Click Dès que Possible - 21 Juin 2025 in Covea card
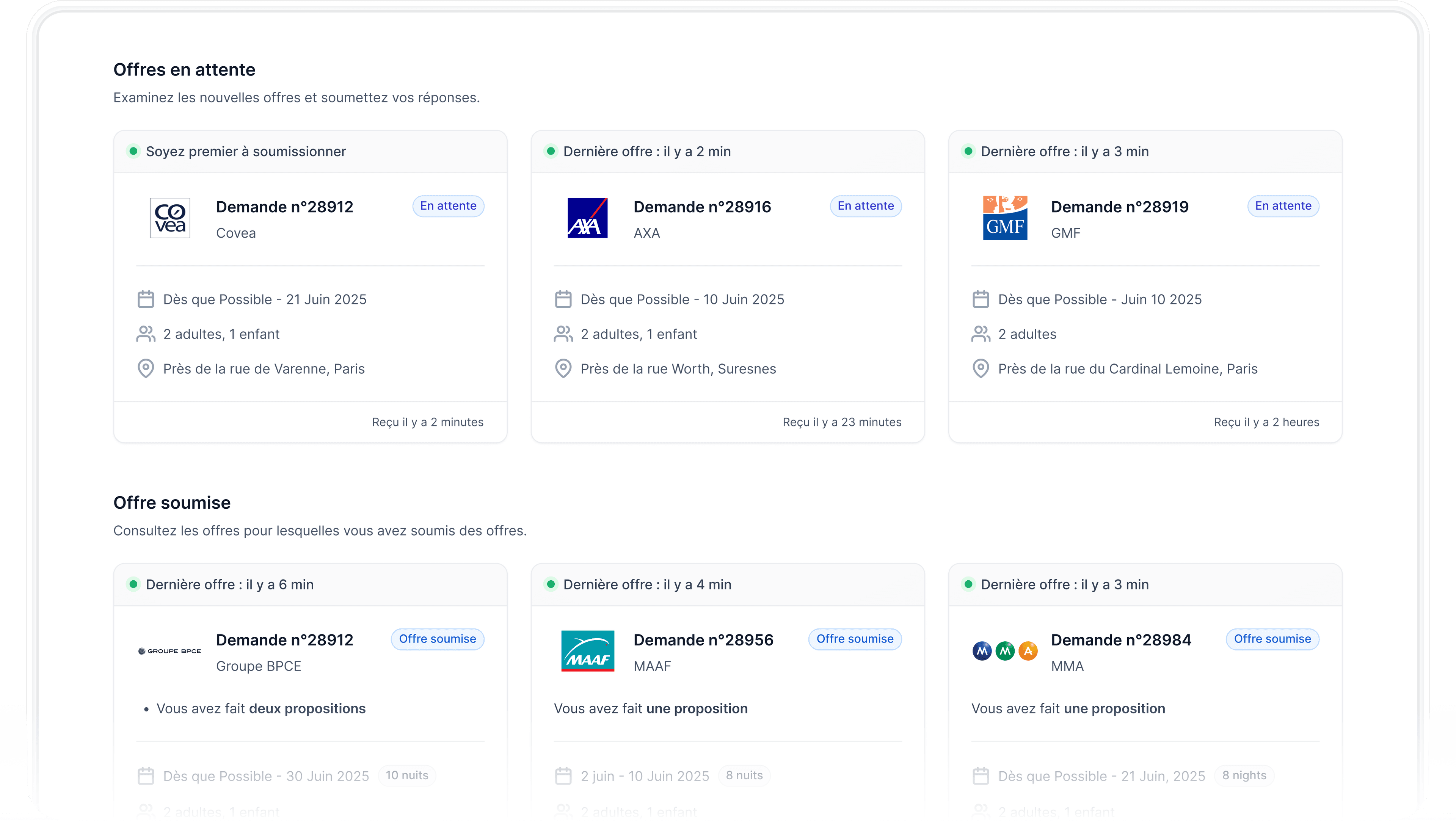Image resolution: width=1456 pixels, height=821 pixels. pyautogui.click(x=265, y=299)
